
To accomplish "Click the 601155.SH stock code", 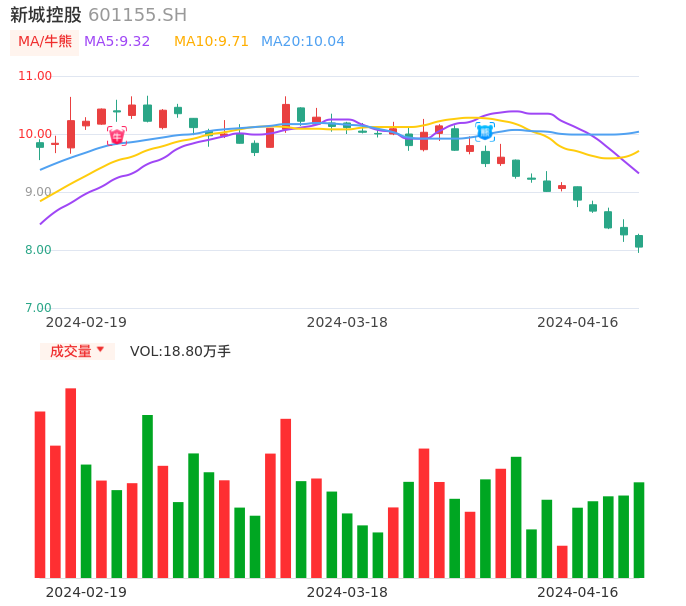I will (x=138, y=15).
